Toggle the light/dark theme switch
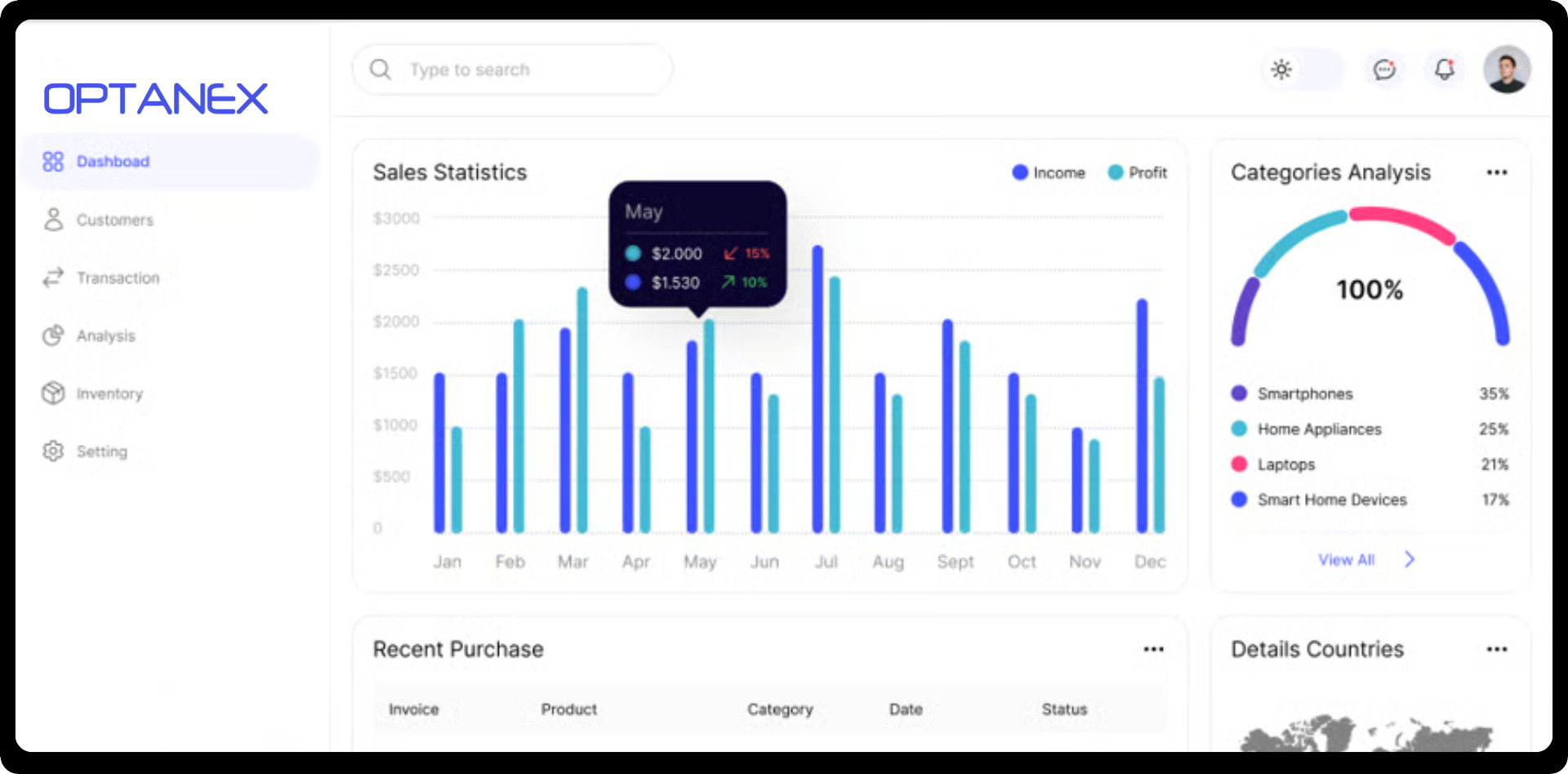This screenshot has width=1568, height=774. [1302, 70]
